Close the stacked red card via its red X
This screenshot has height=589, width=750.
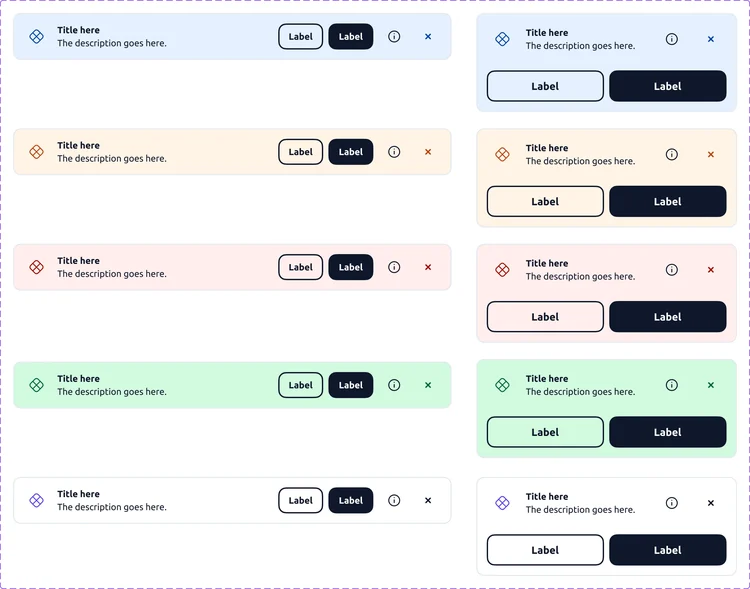[711, 269]
